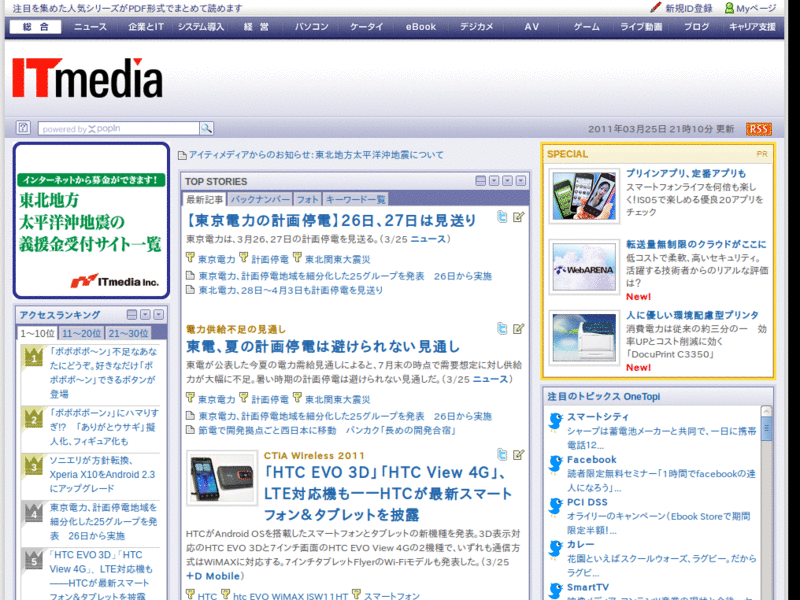Image resolution: width=800 pixels, height=600 pixels.
Task: Open the WebARENA thumbnail in SPECIAL
Action: 584,267
